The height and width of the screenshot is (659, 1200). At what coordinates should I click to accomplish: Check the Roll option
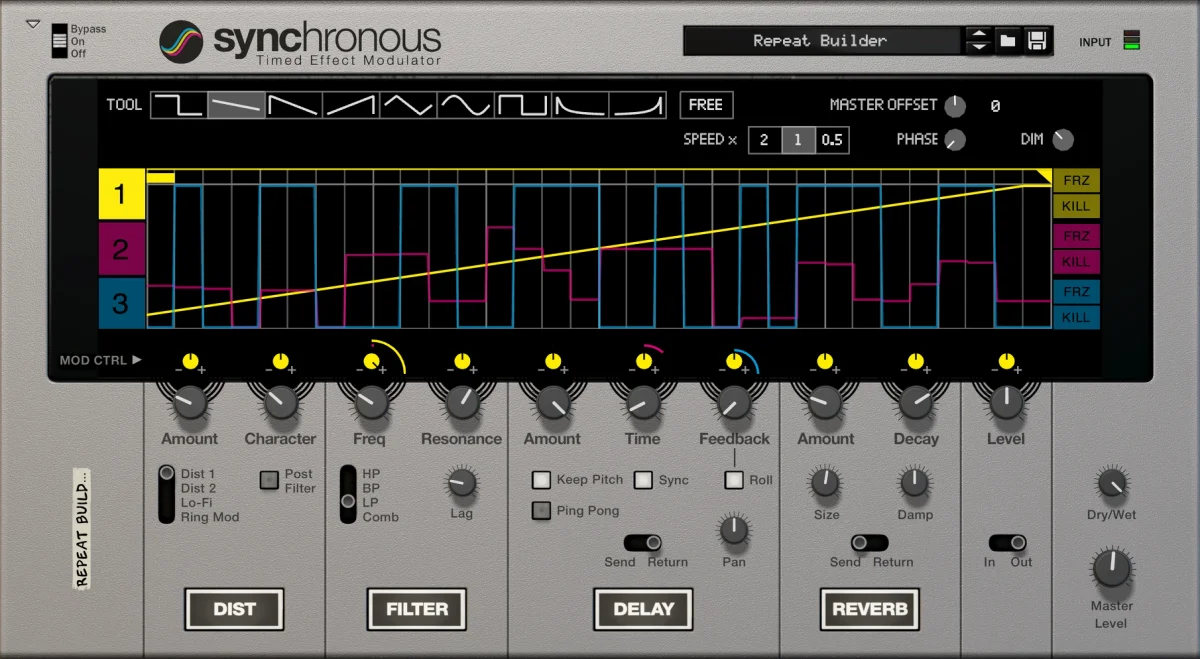tap(734, 480)
